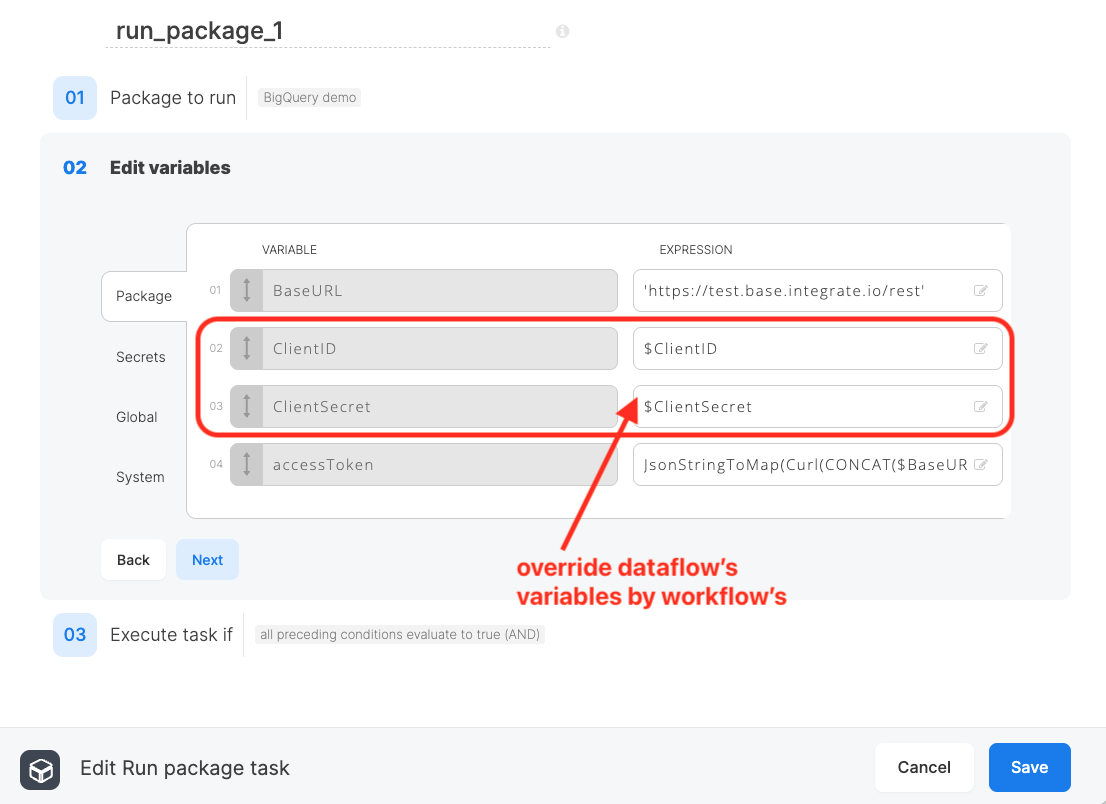Switch to the Secrets tab

140,357
